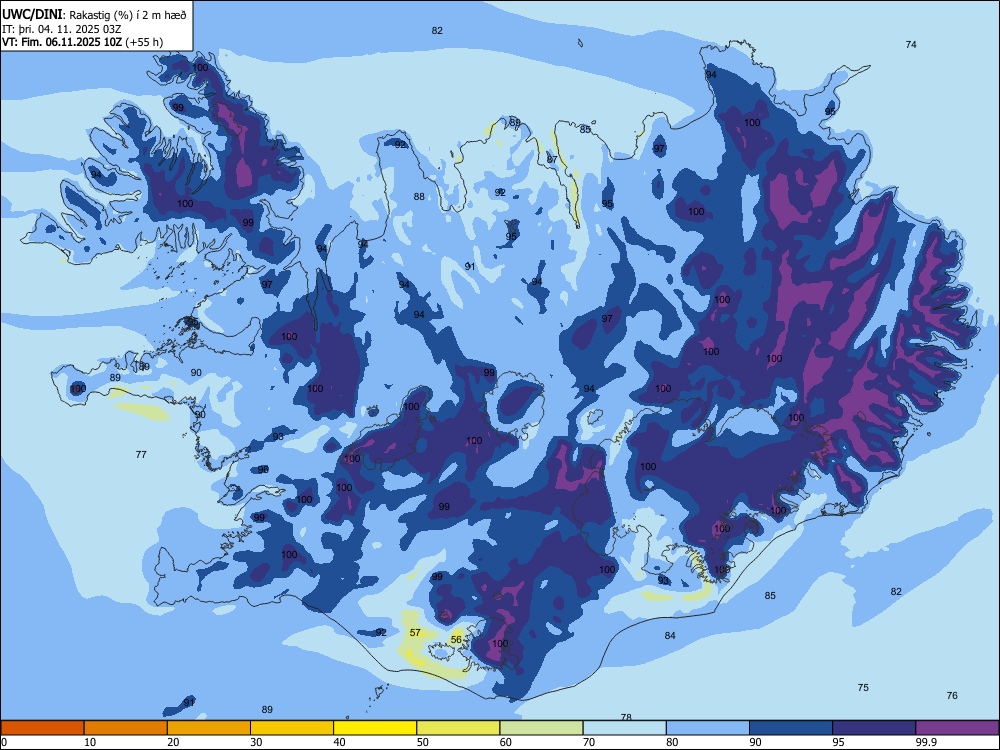The height and width of the screenshot is (750, 1000).
Task: Click the amber 20–30 legend swatch
Action: point(209,728)
